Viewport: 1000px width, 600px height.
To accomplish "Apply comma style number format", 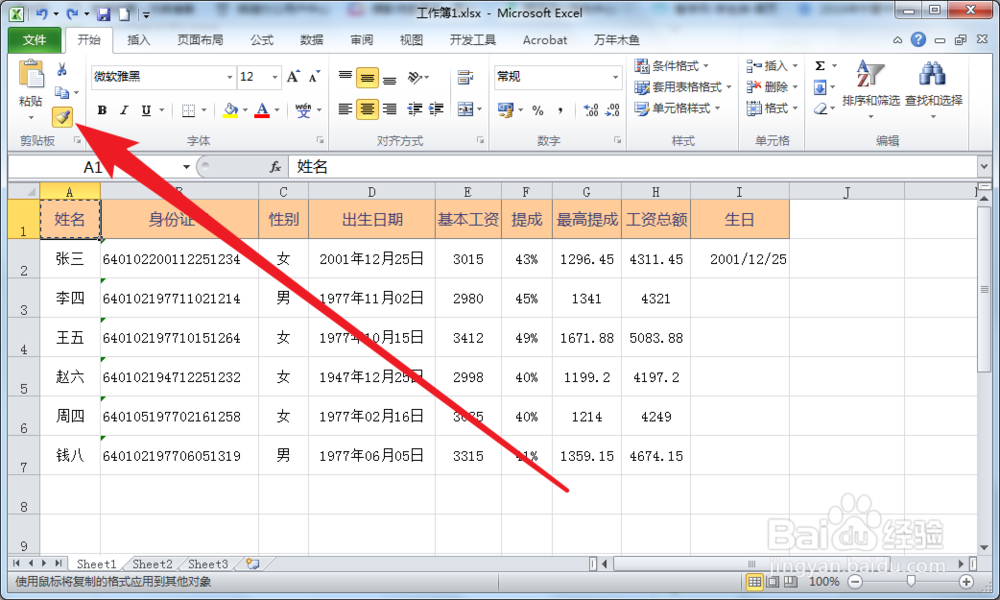I will [x=560, y=110].
